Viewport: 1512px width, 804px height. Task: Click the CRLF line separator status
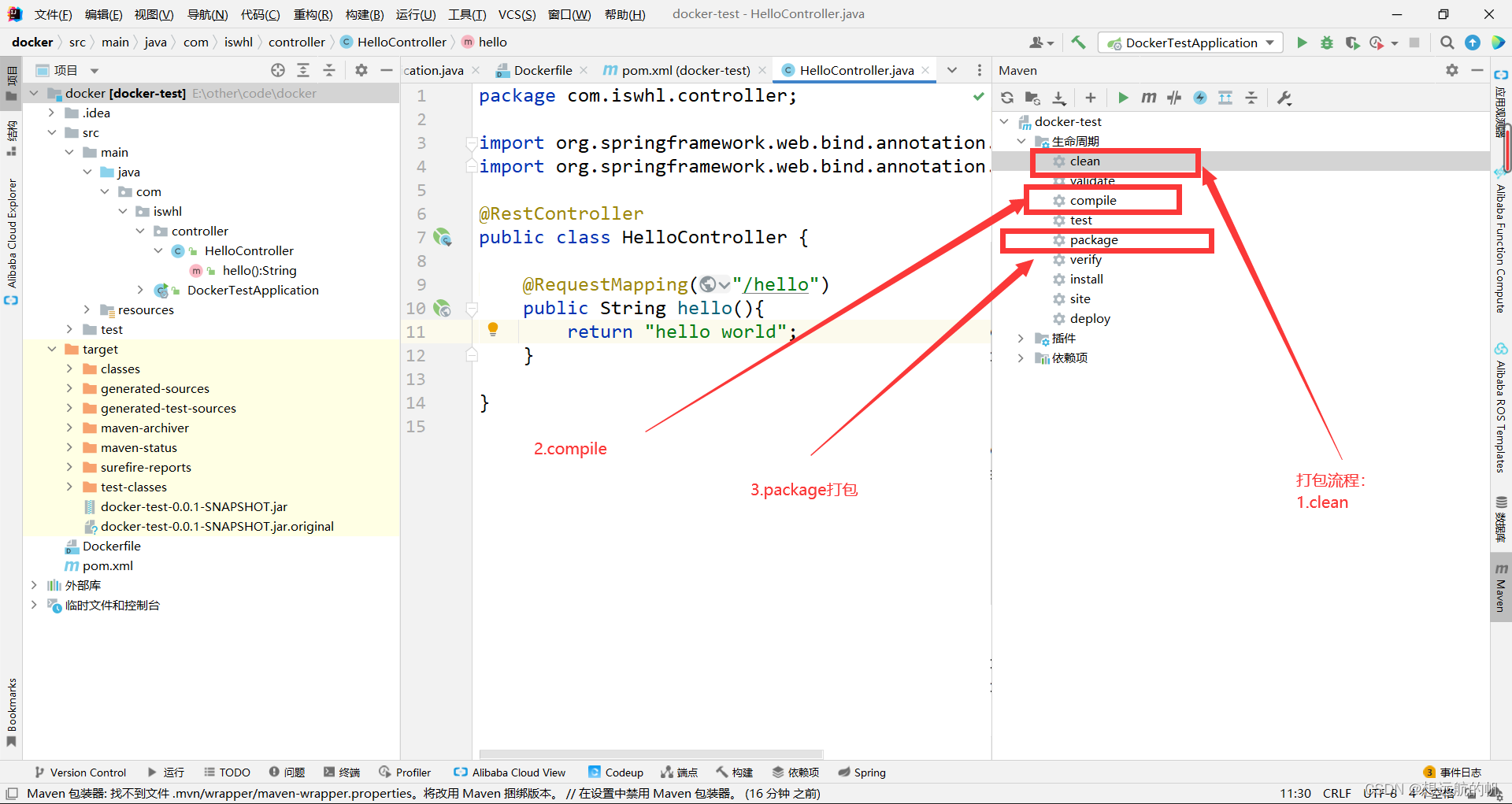pyautogui.click(x=1336, y=793)
